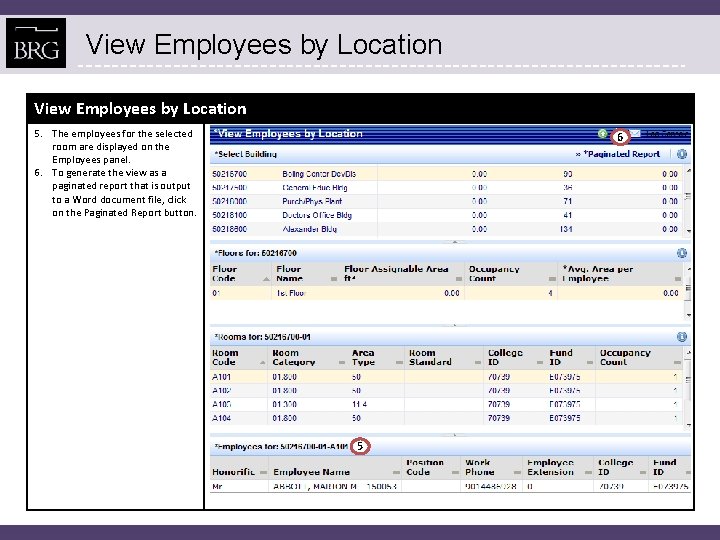Sort by Work Phone column header

tap(479, 467)
